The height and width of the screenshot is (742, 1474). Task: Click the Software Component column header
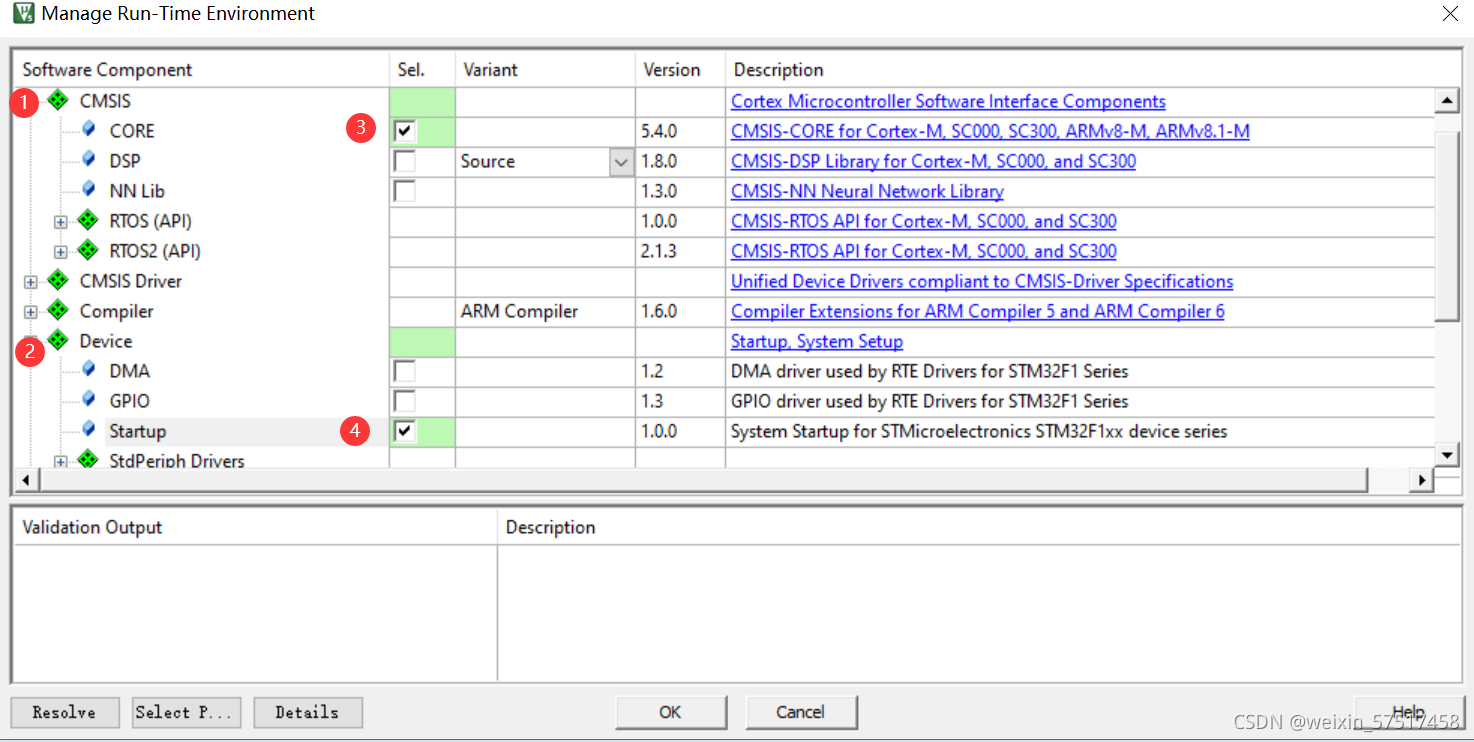201,70
